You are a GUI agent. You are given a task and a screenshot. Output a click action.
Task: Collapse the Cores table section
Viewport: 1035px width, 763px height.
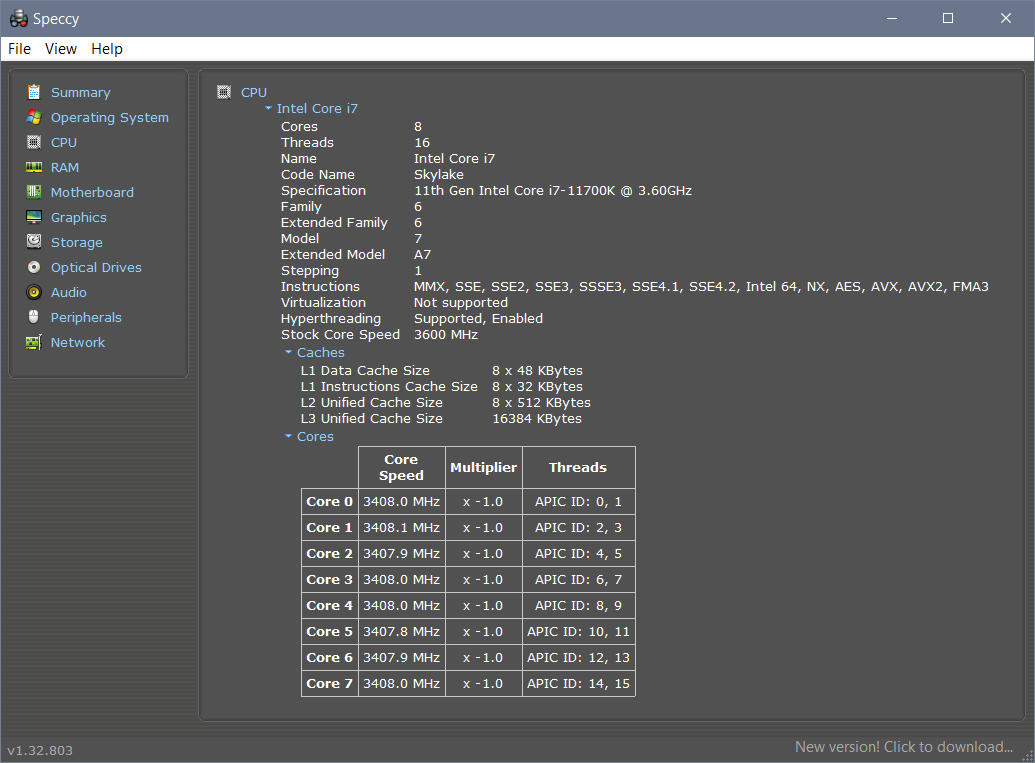pyautogui.click(x=288, y=436)
